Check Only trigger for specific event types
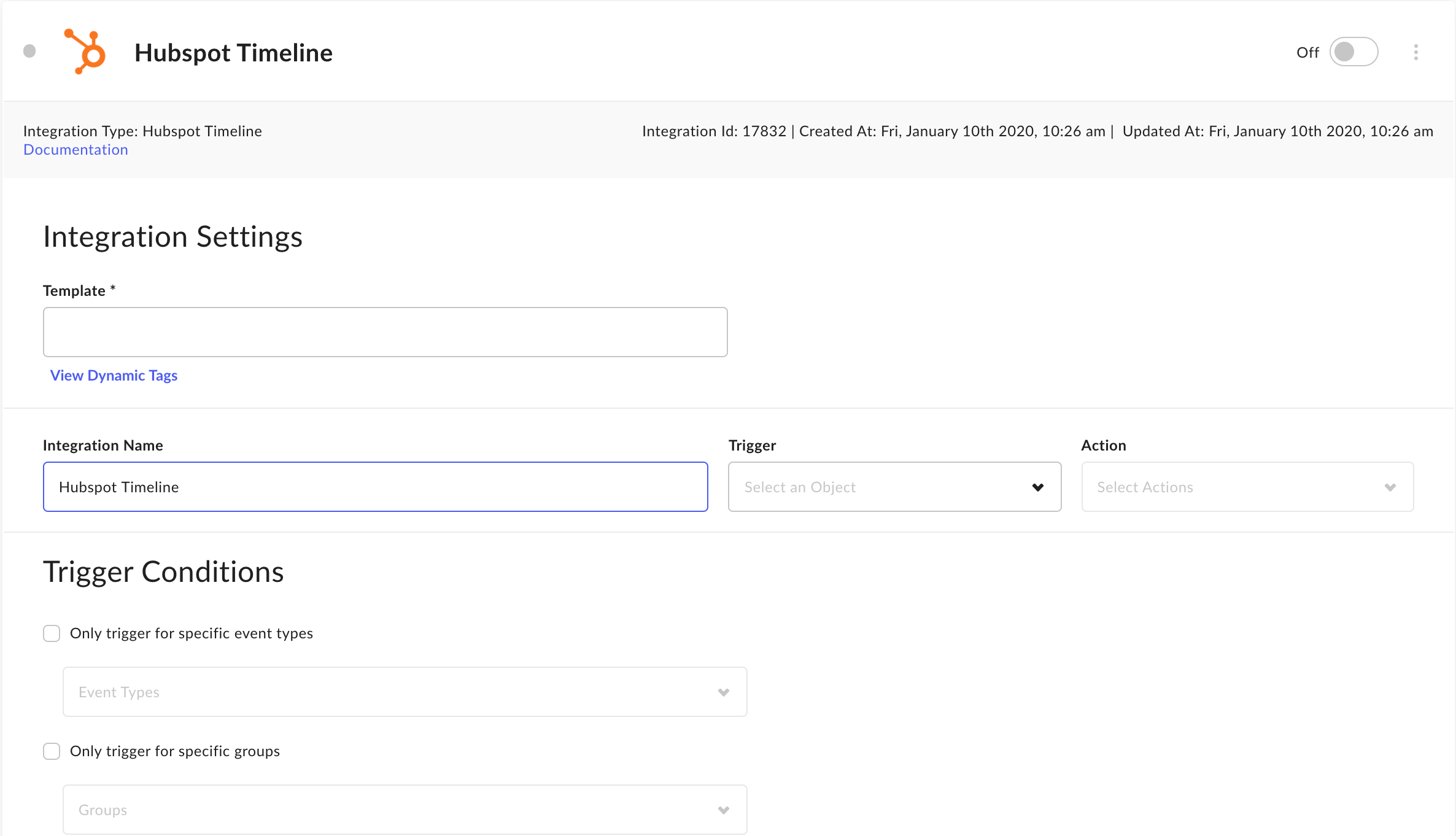Image resolution: width=1456 pixels, height=836 pixels. pos(52,633)
